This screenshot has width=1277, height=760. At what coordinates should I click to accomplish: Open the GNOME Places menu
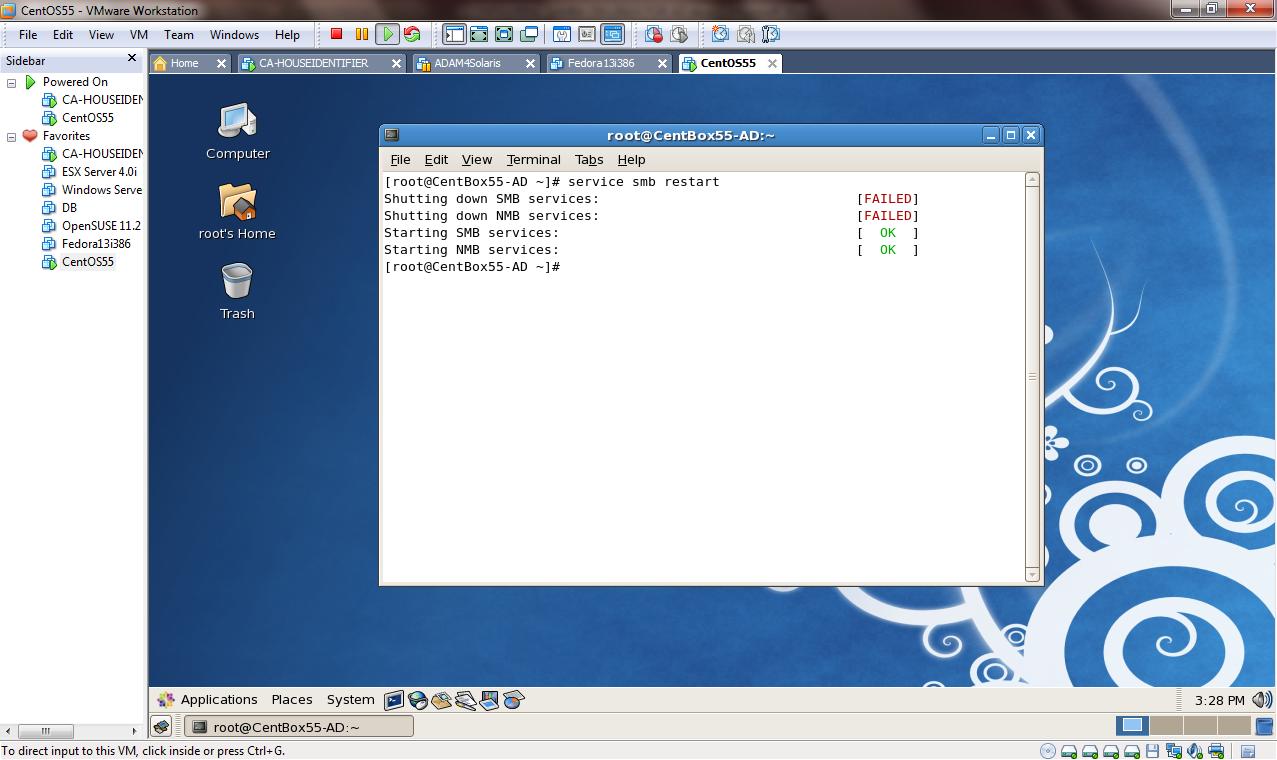[x=292, y=700]
